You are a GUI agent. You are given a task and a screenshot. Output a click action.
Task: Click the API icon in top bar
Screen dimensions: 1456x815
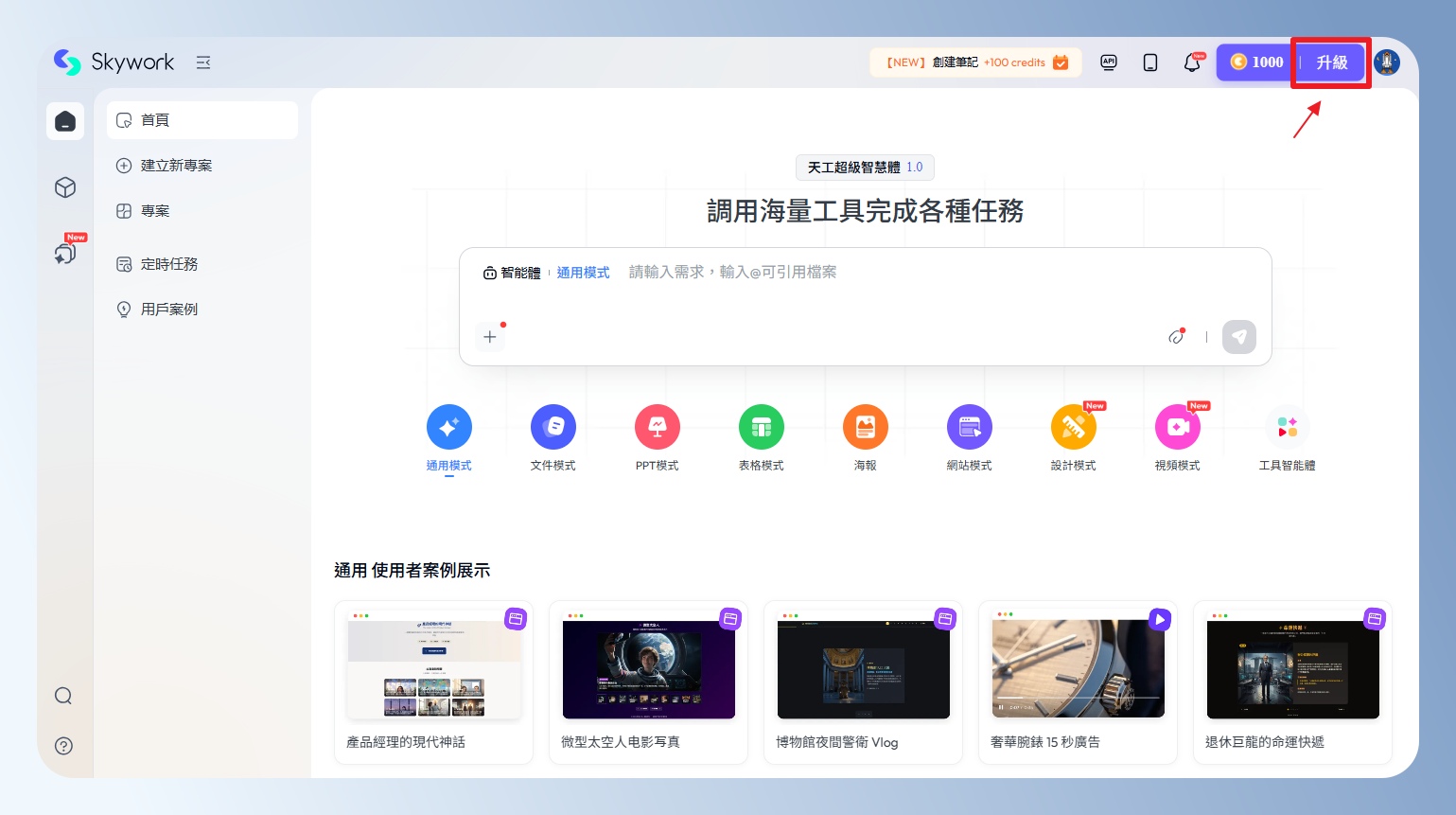(x=1109, y=62)
